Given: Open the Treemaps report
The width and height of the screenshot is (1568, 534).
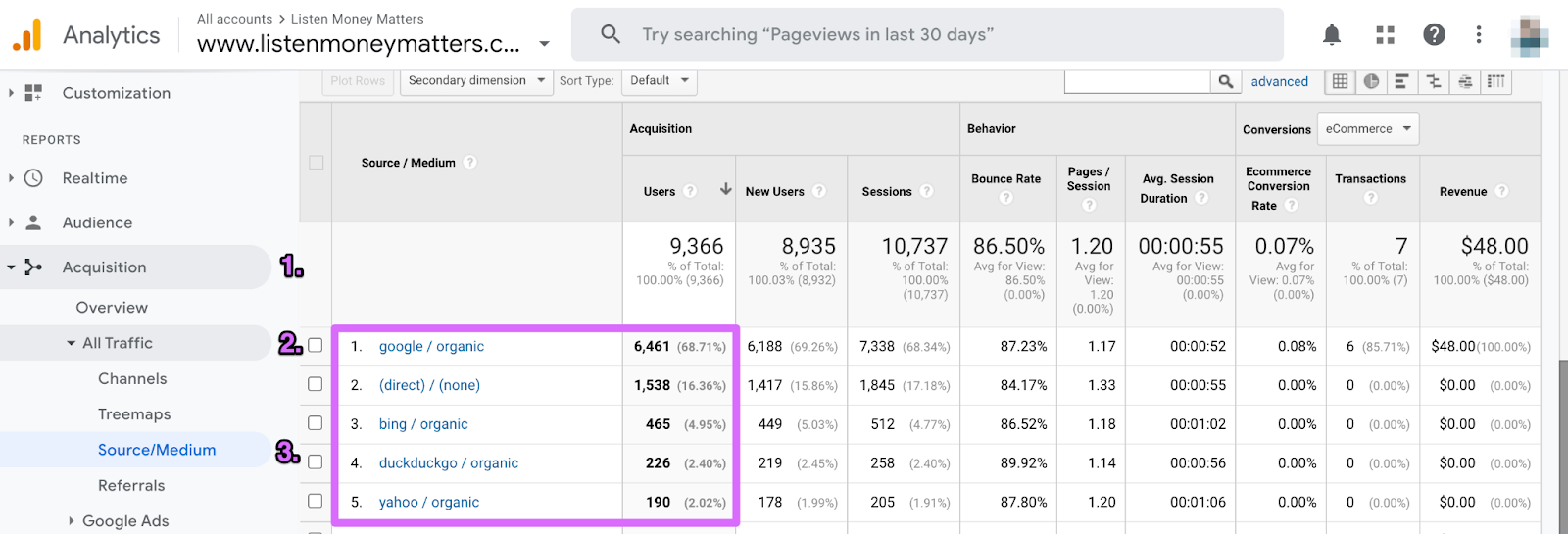Looking at the screenshot, I should 134,414.
